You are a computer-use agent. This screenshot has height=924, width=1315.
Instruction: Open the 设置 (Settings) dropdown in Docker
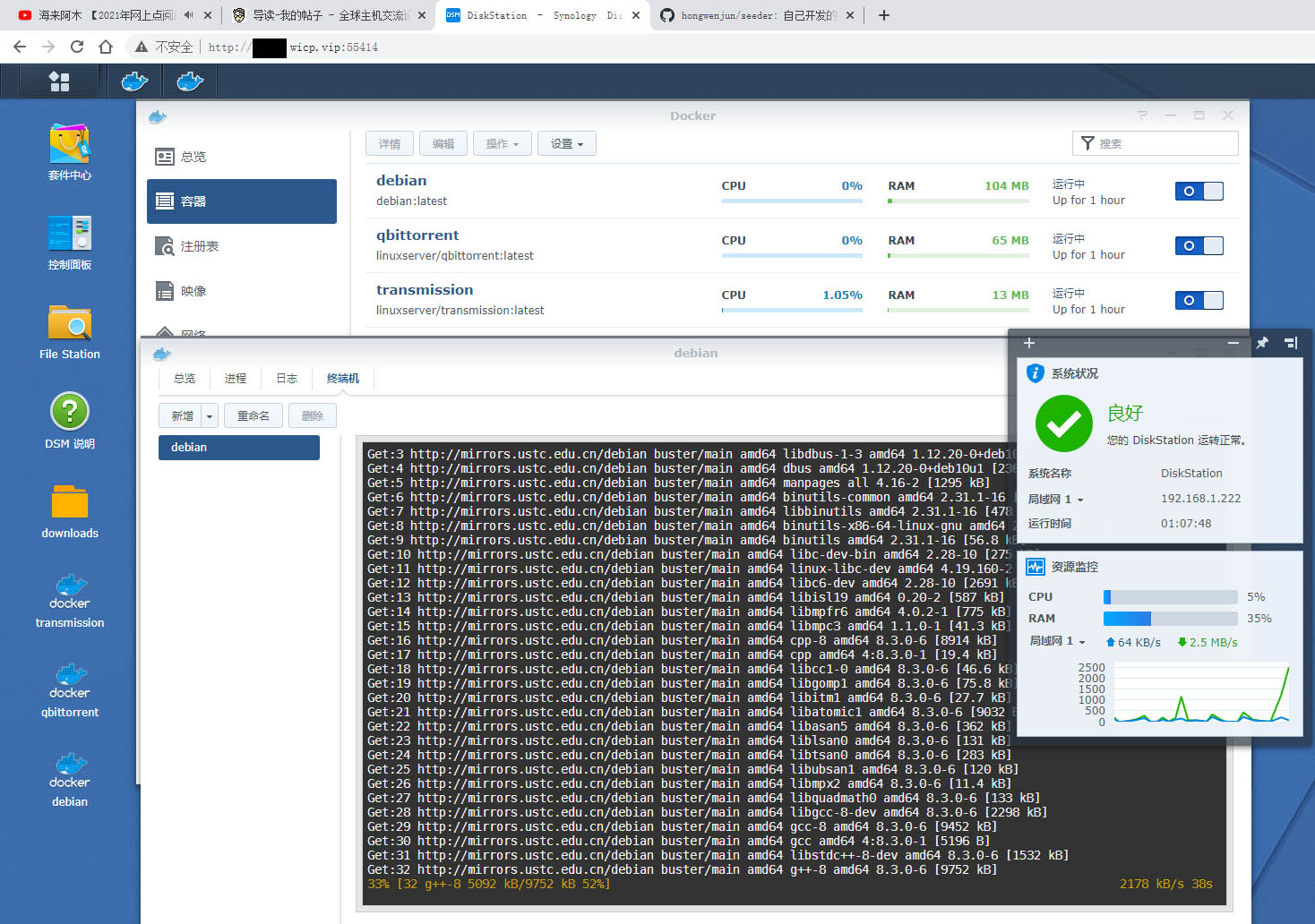click(567, 143)
